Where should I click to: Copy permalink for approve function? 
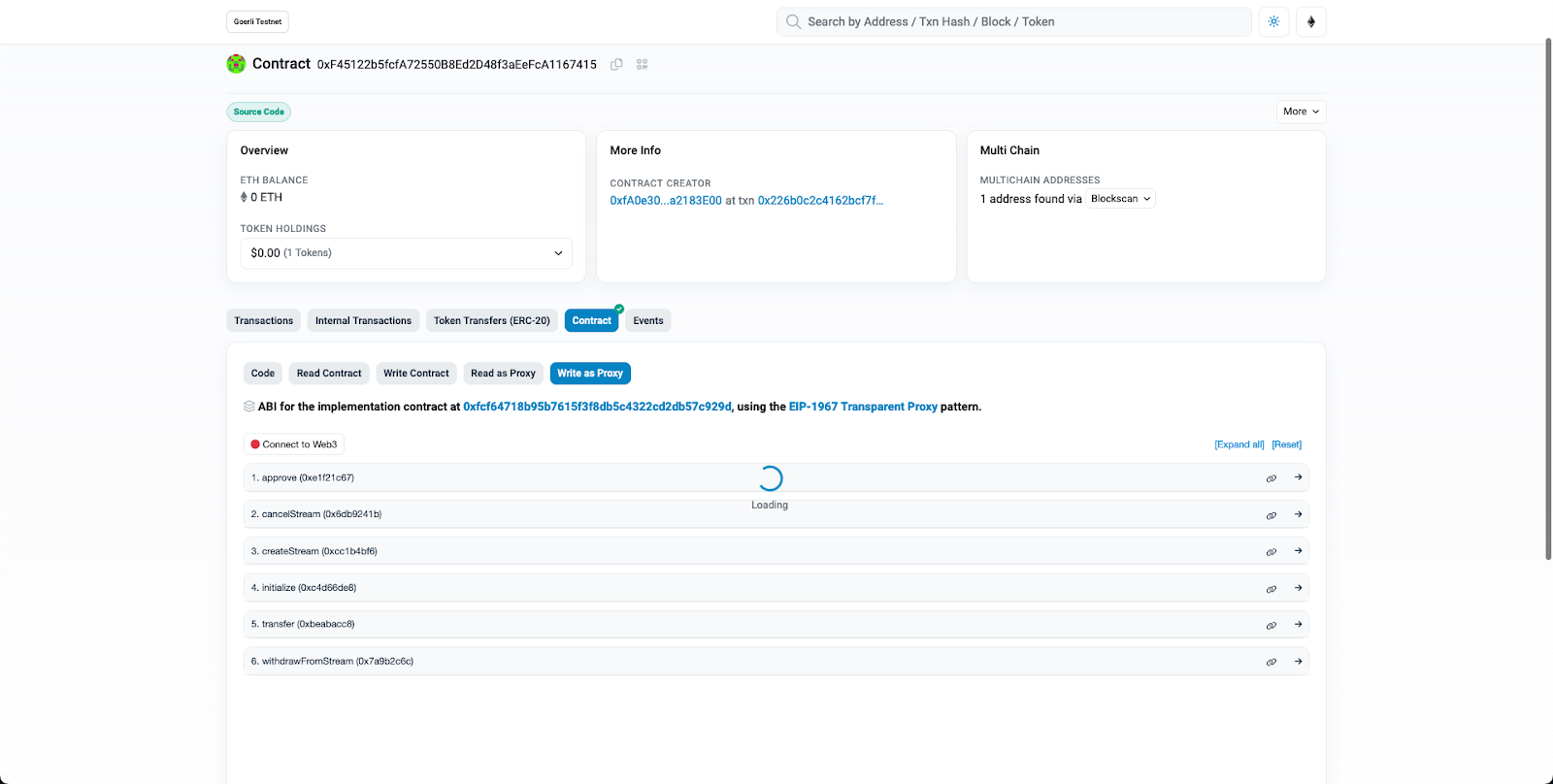[1271, 478]
